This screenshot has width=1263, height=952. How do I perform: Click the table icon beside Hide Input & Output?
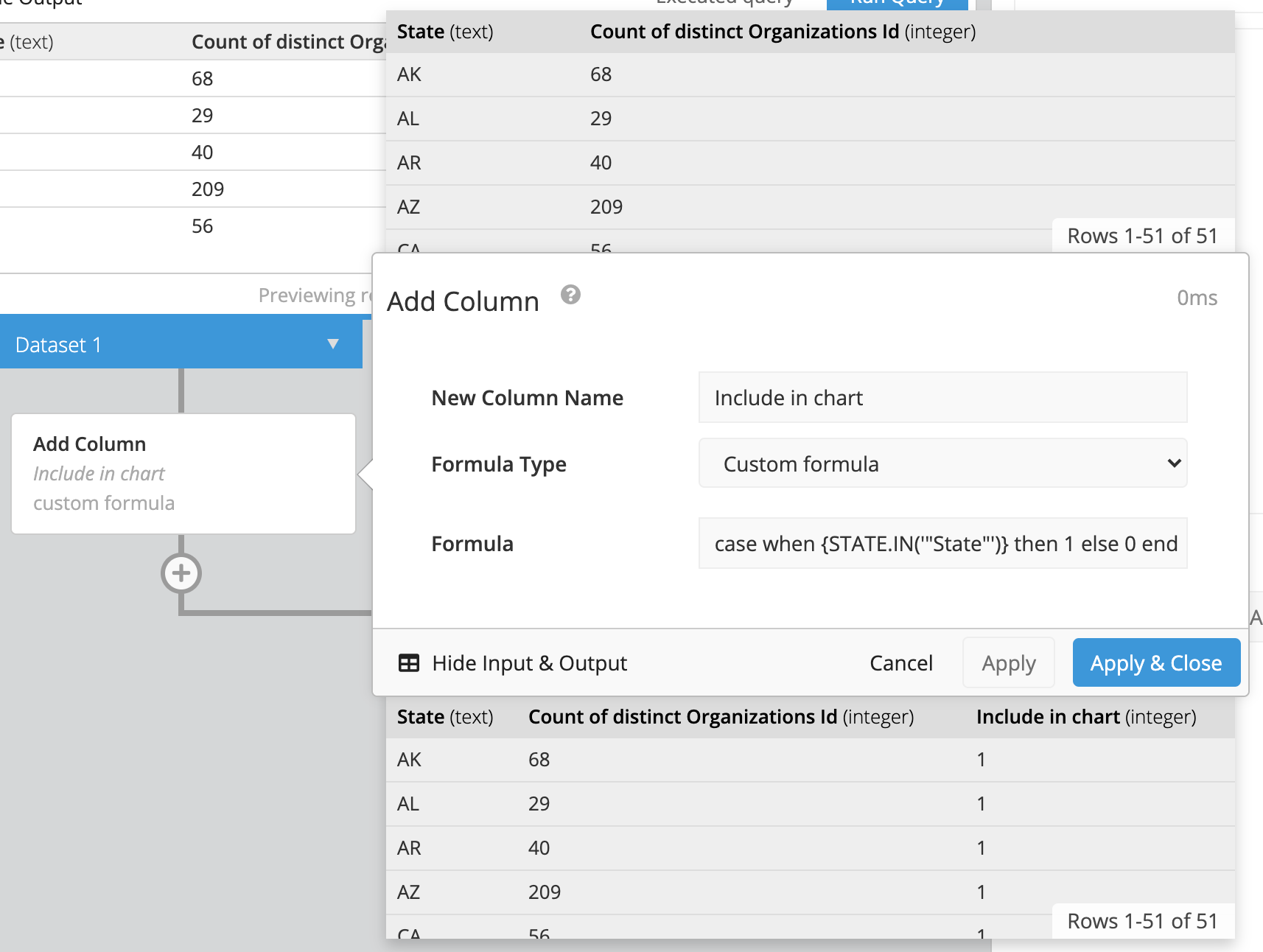click(409, 663)
